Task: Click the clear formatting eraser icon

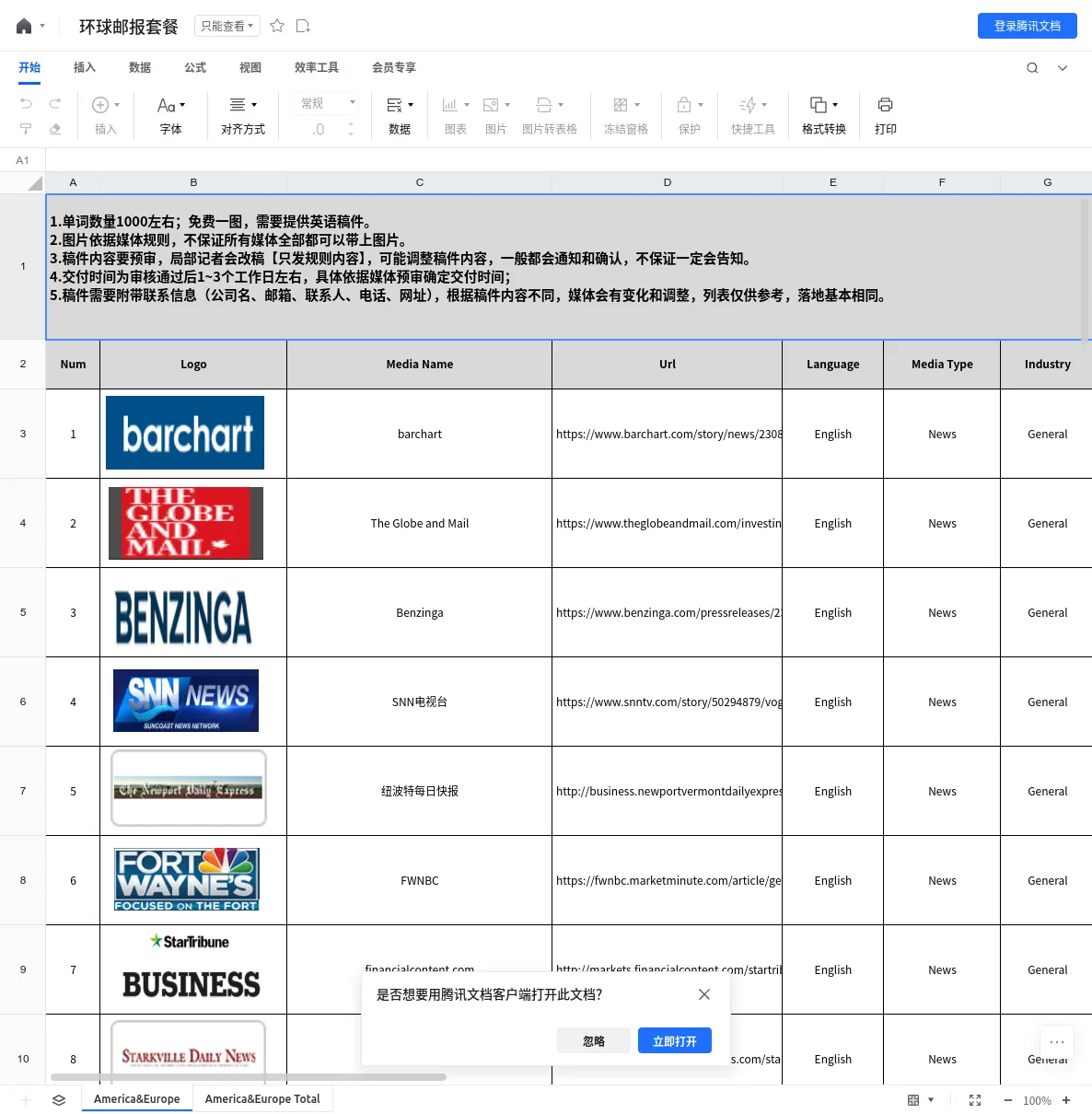Action: (x=55, y=129)
